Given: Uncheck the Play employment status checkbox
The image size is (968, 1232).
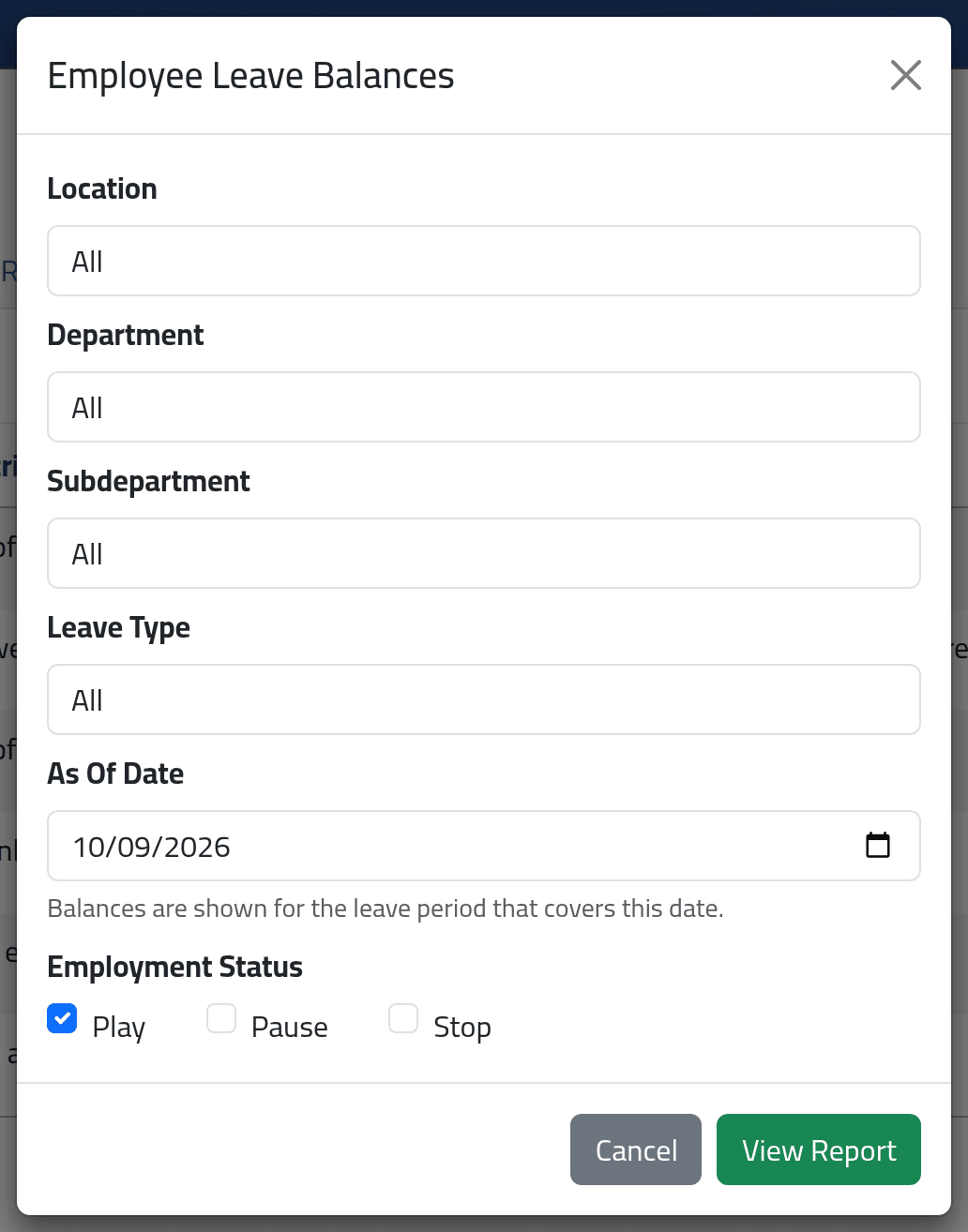Looking at the screenshot, I should tap(62, 1018).
